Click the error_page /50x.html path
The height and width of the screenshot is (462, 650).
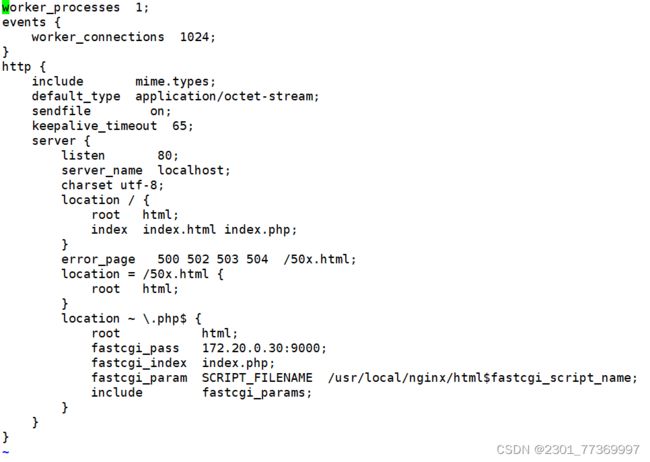click(x=317, y=259)
